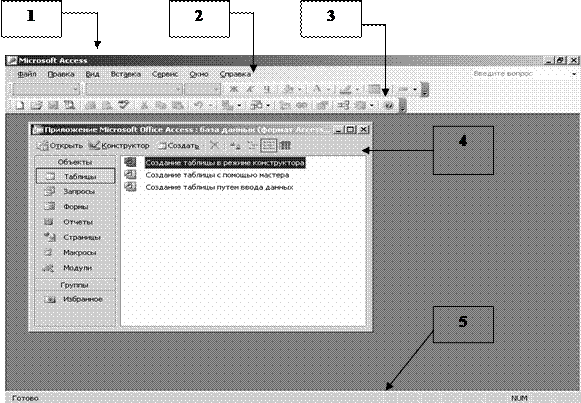Click the Конструктор button
The width and height of the screenshot is (581, 403).
[119, 146]
